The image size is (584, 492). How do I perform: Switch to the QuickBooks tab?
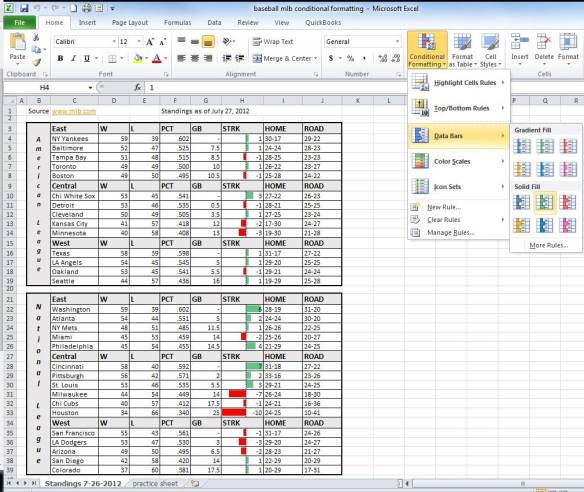pos(323,22)
